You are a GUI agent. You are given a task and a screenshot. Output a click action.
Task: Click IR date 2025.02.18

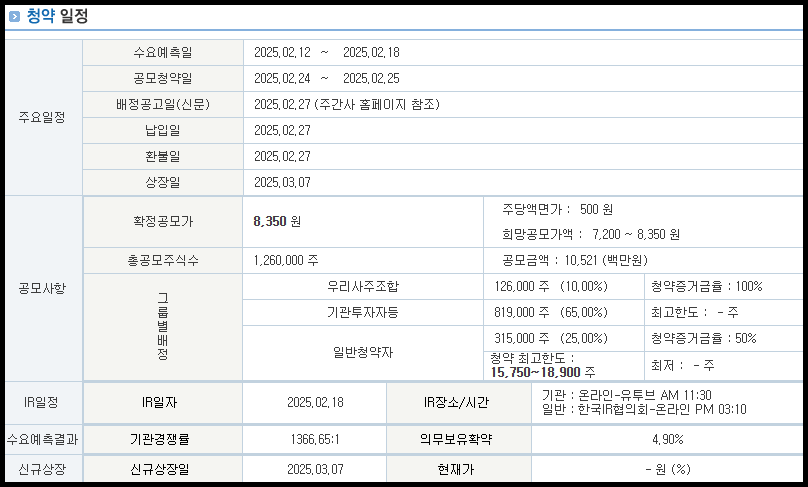(315, 402)
